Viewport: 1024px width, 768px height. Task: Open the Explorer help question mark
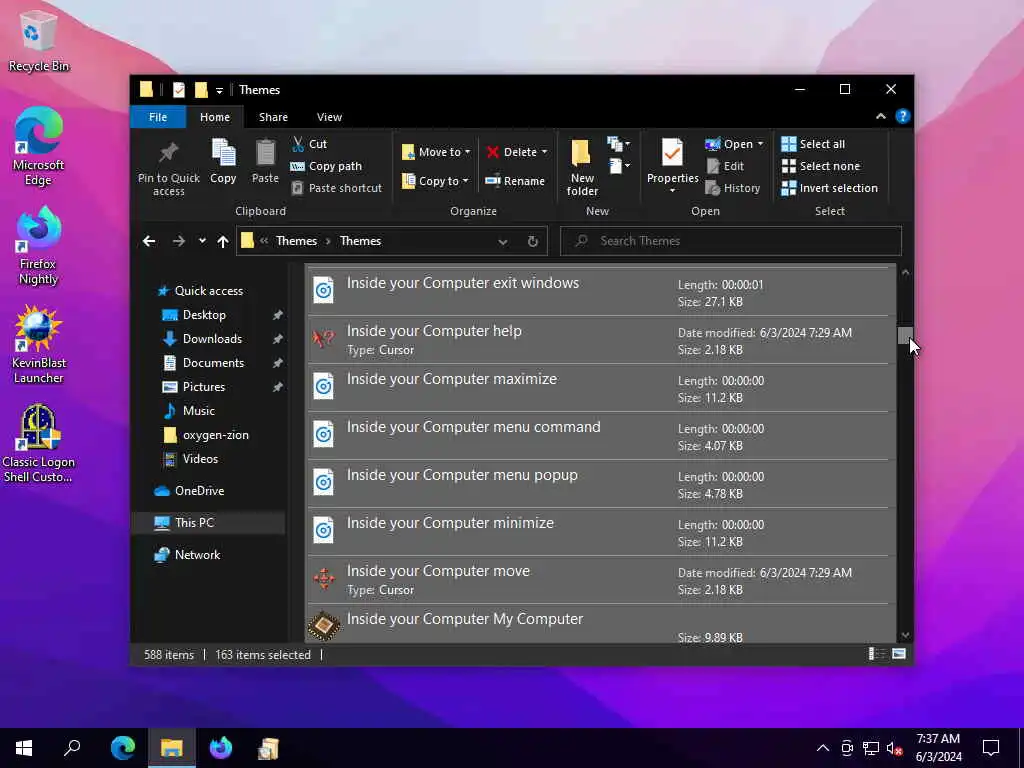pyautogui.click(x=903, y=116)
